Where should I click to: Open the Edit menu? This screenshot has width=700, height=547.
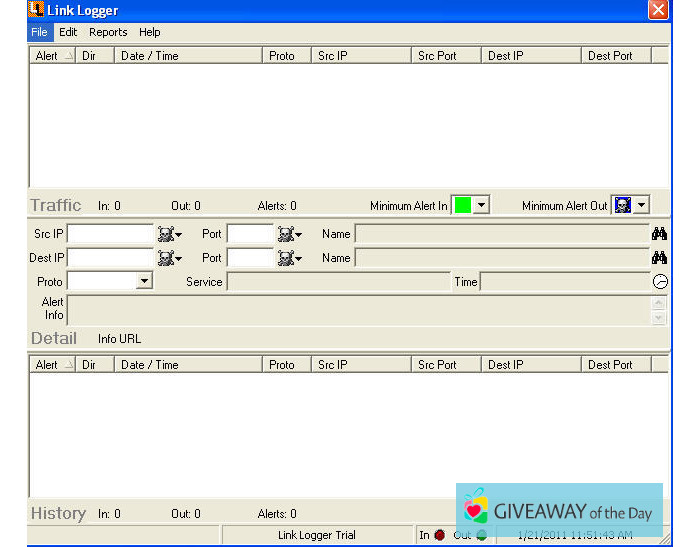click(x=68, y=32)
